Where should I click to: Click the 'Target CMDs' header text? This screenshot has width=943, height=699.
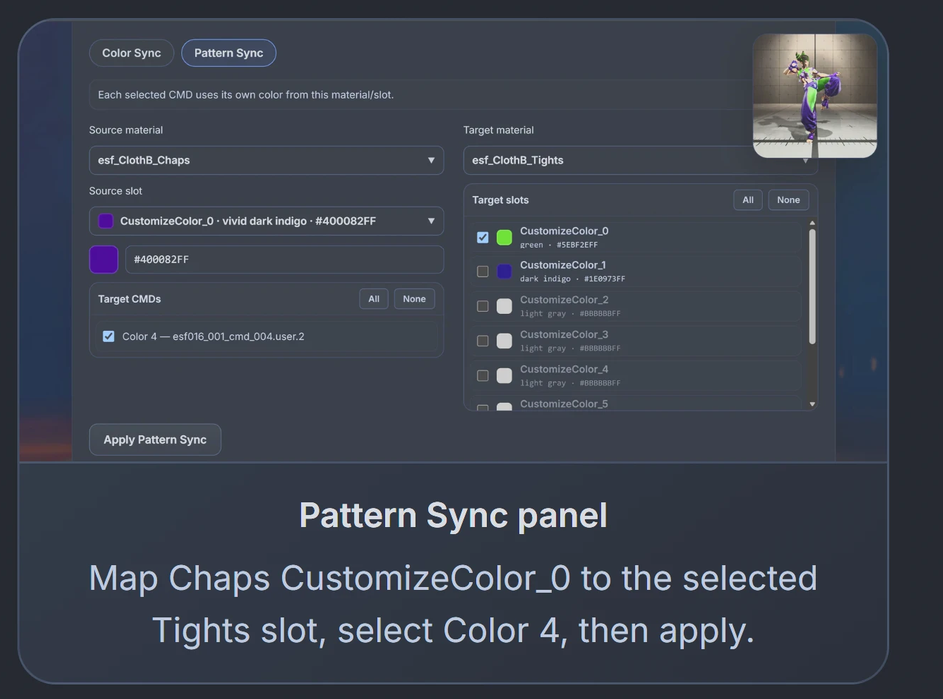pyautogui.click(x=129, y=299)
